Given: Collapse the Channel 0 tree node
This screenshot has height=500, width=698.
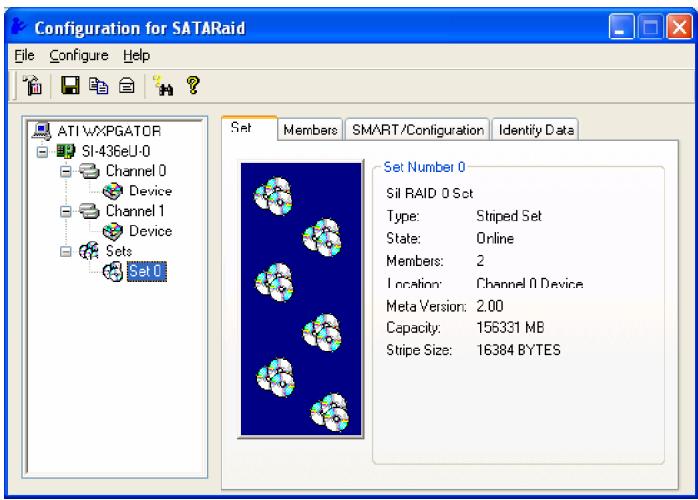Looking at the screenshot, I should [x=65, y=171].
